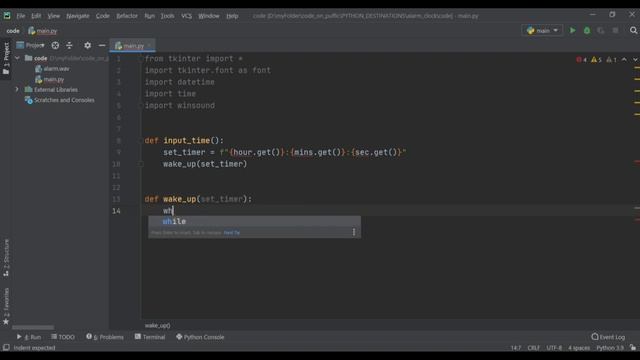Image resolution: width=640 pixels, height=360 pixels.
Task: Open the Help menu
Action: pyautogui.click(x=232, y=16)
